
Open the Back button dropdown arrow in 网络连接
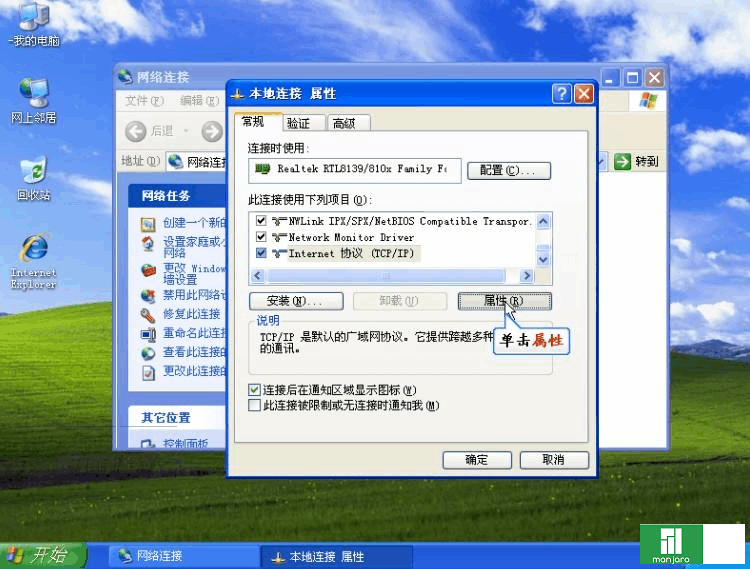[186, 131]
